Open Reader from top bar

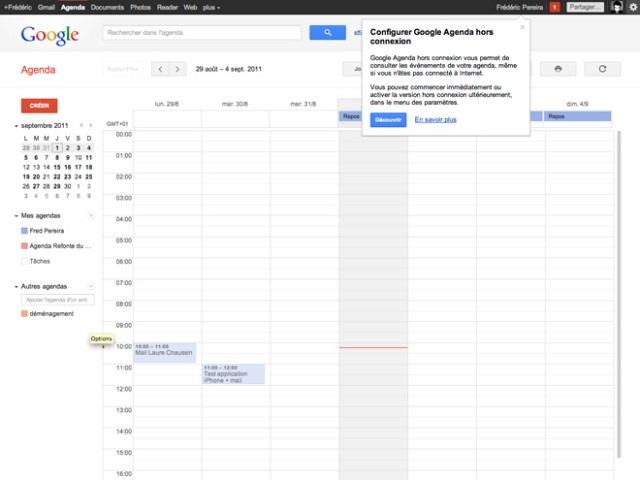pyautogui.click(x=167, y=7)
